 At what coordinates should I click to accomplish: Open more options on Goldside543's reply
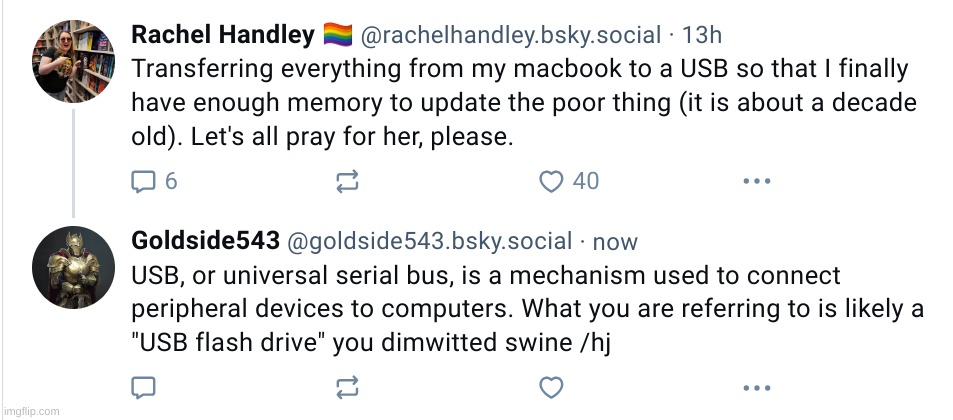pos(756,387)
